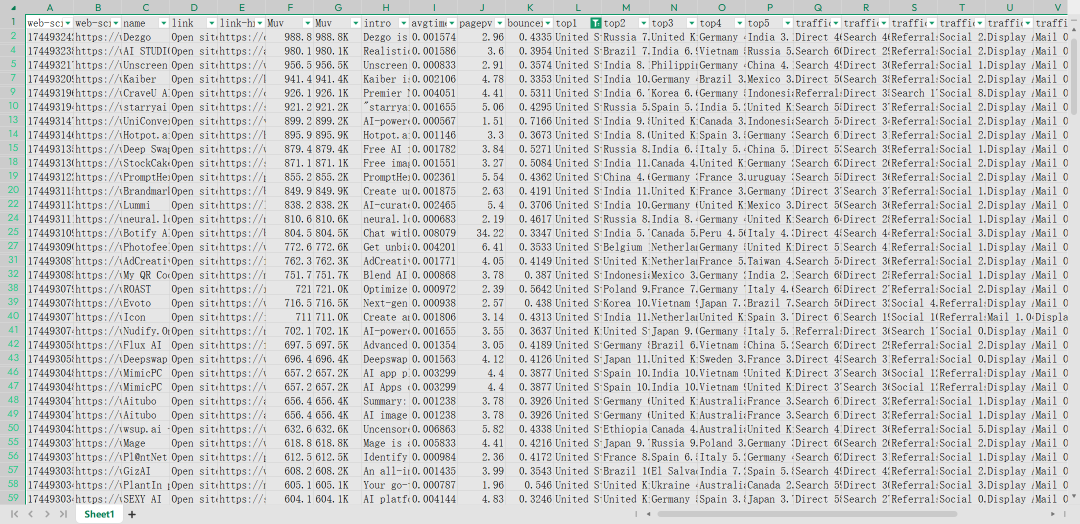Add a new sheet with plus icon
The image size is (1080, 524).
(x=132, y=514)
